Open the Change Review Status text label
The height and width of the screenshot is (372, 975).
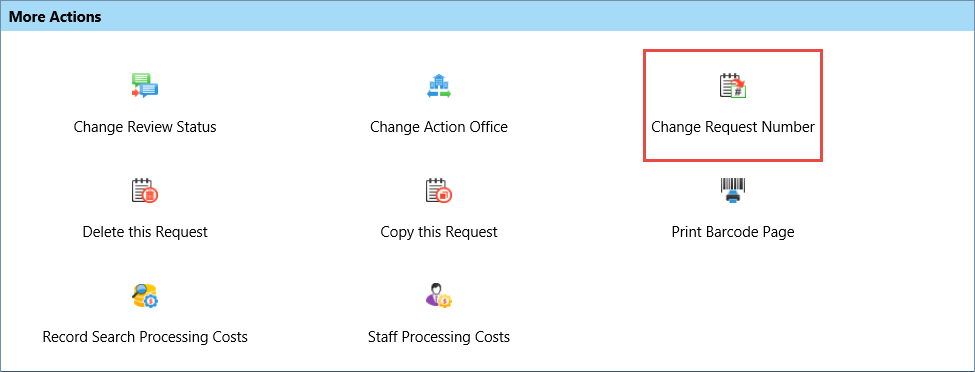(x=145, y=127)
